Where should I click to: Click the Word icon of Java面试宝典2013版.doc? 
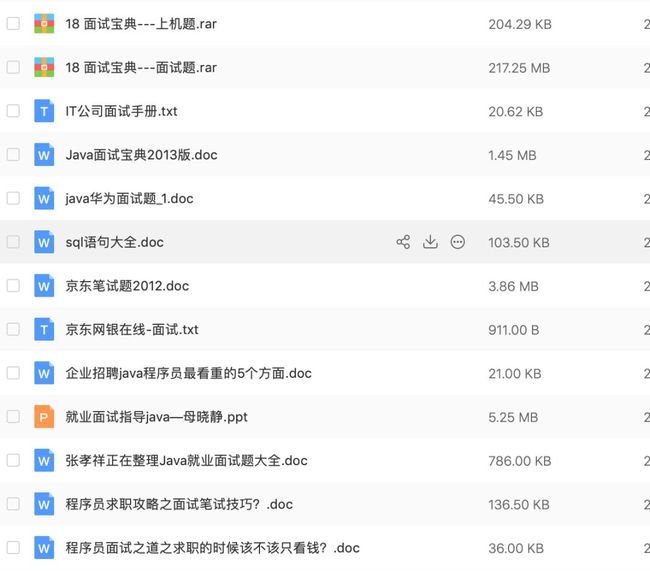(44, 155)
